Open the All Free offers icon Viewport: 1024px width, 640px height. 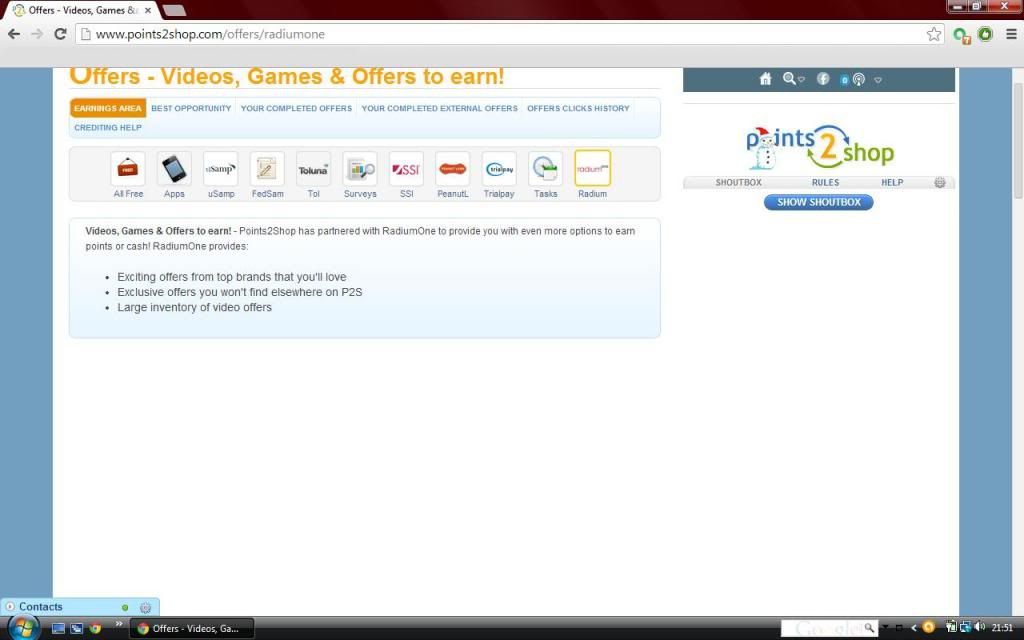click(x=128, y=168)
